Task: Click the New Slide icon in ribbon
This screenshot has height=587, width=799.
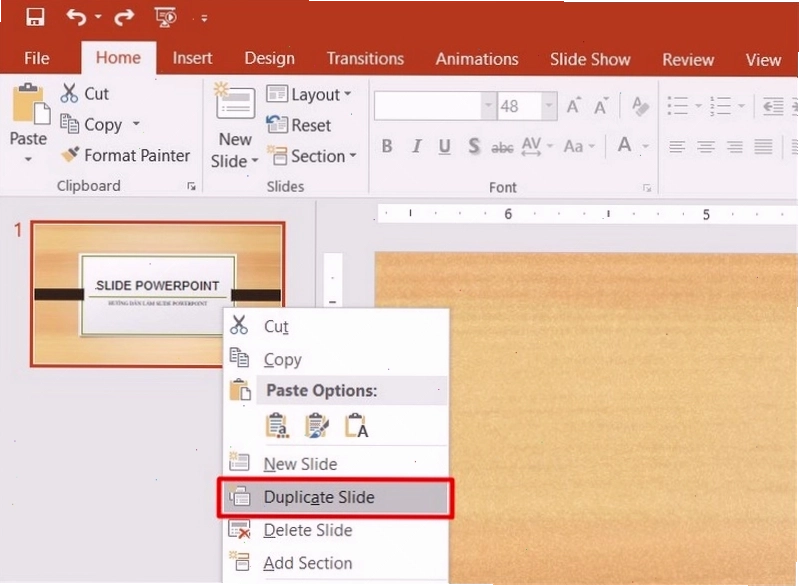Action: 235,102
